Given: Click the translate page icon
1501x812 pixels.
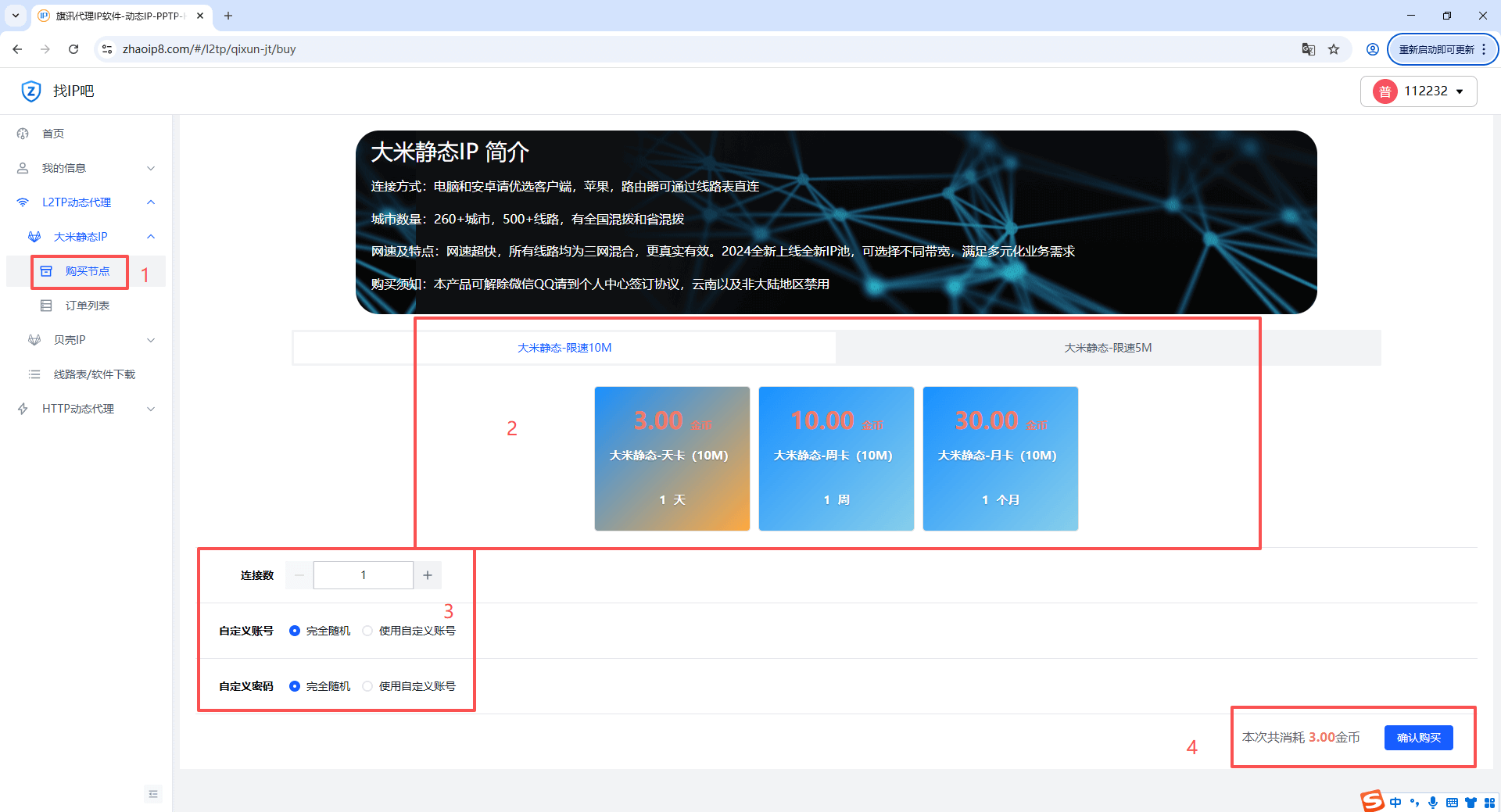Looking at the screenshot, I should (1309, 49).
